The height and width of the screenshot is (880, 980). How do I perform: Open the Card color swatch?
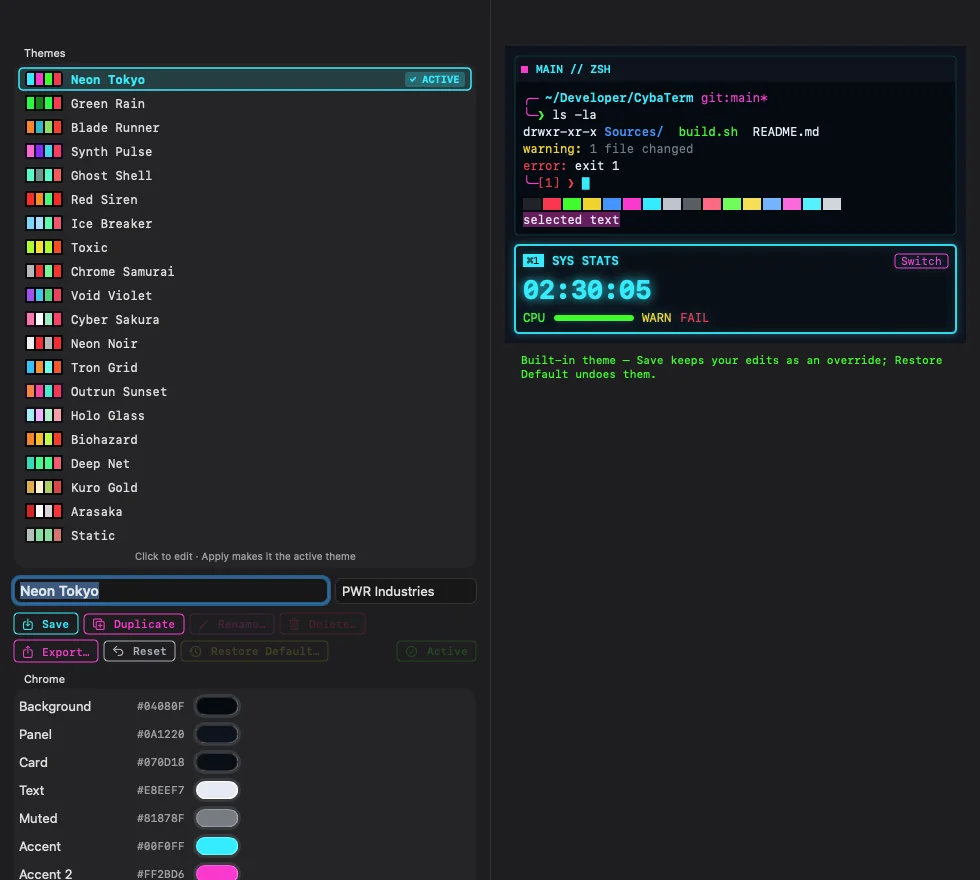(217, 762)
